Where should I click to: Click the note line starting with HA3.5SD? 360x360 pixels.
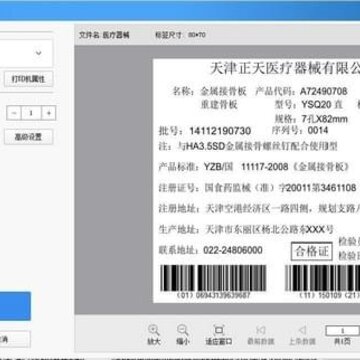248,146
